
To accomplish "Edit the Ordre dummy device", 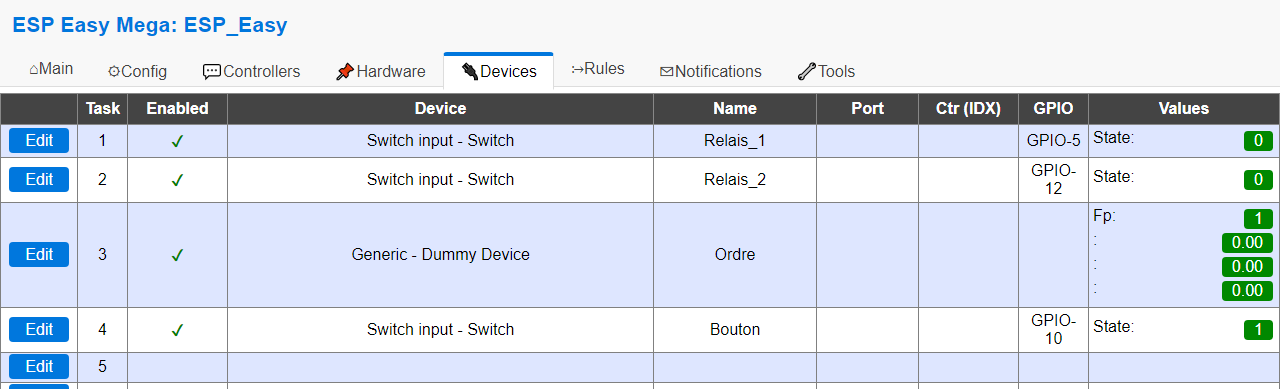I will coord(39,255).
